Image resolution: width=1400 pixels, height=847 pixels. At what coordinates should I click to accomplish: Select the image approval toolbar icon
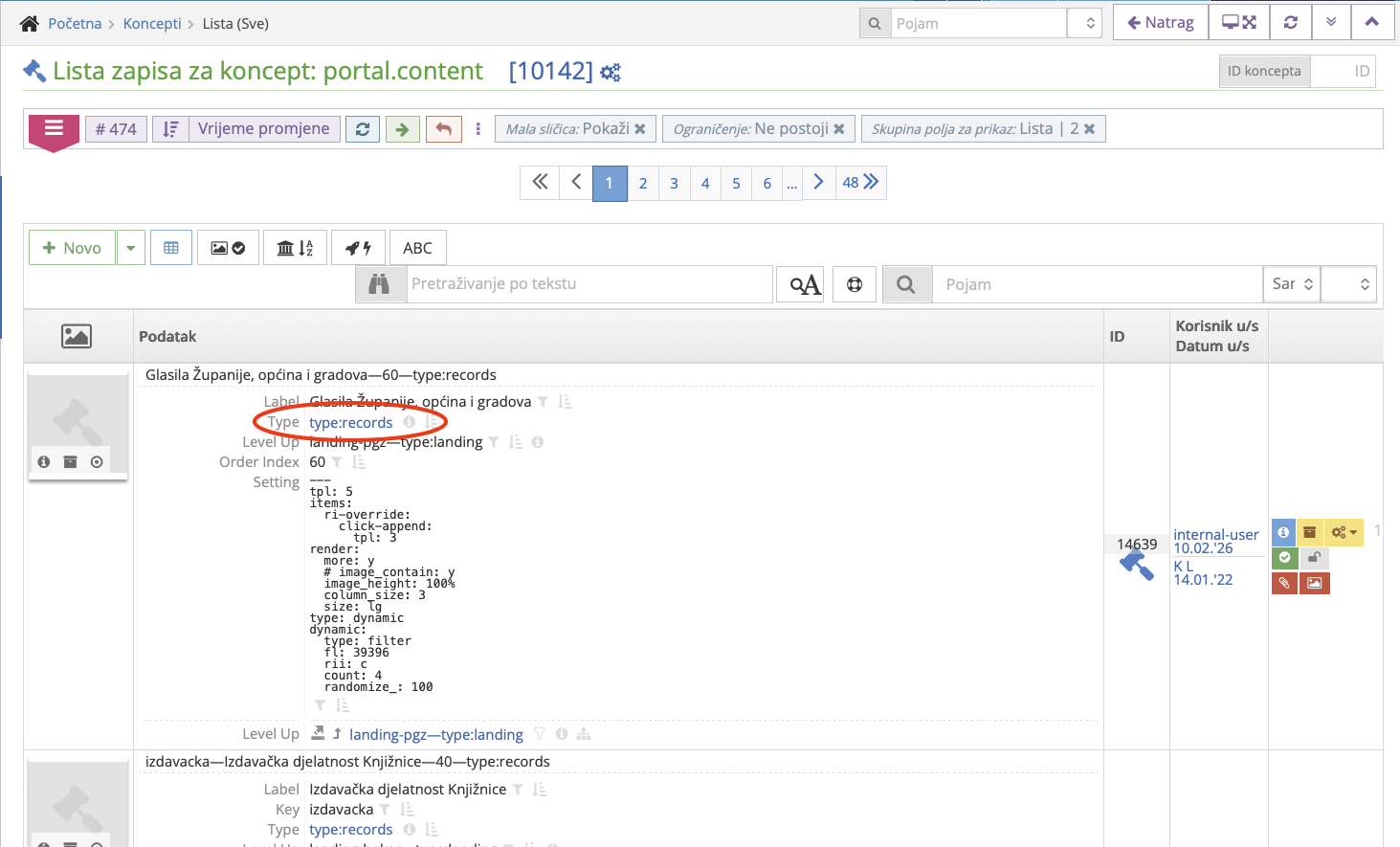[228, 247]
